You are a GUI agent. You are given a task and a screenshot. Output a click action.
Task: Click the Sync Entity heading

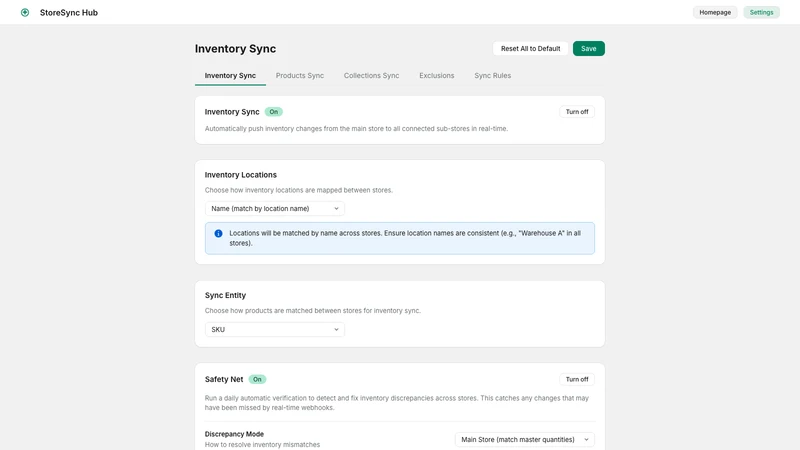(x=225, y=295)
